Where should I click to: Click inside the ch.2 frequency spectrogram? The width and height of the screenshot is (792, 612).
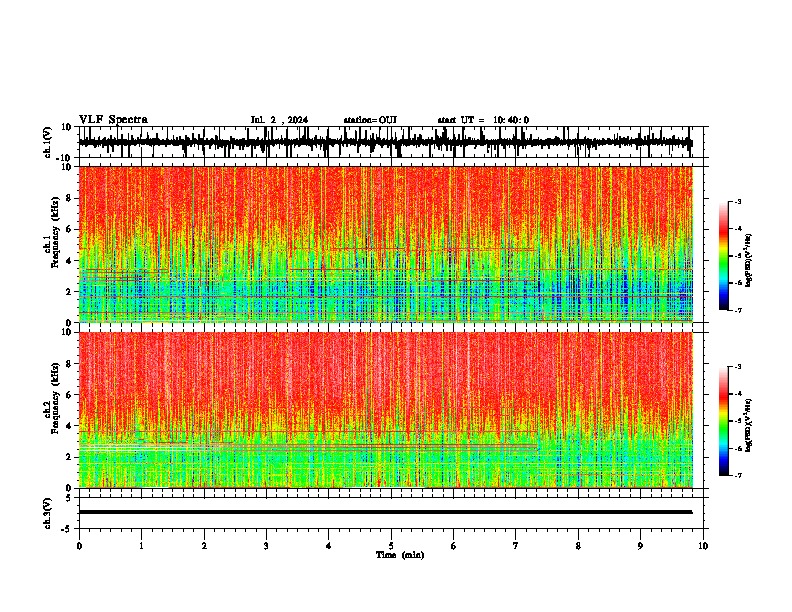click(385, 410)
